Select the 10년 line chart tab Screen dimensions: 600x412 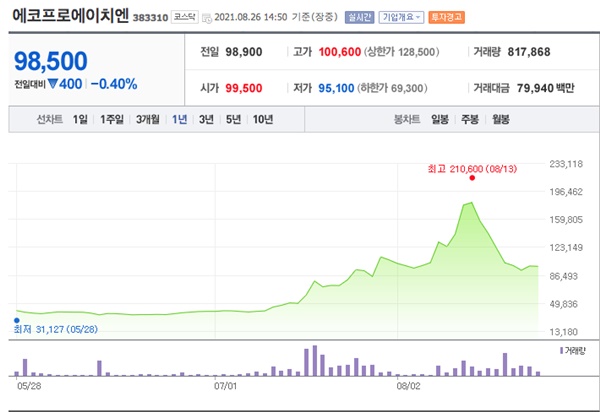pyautogui.click(x=263, y=119)
